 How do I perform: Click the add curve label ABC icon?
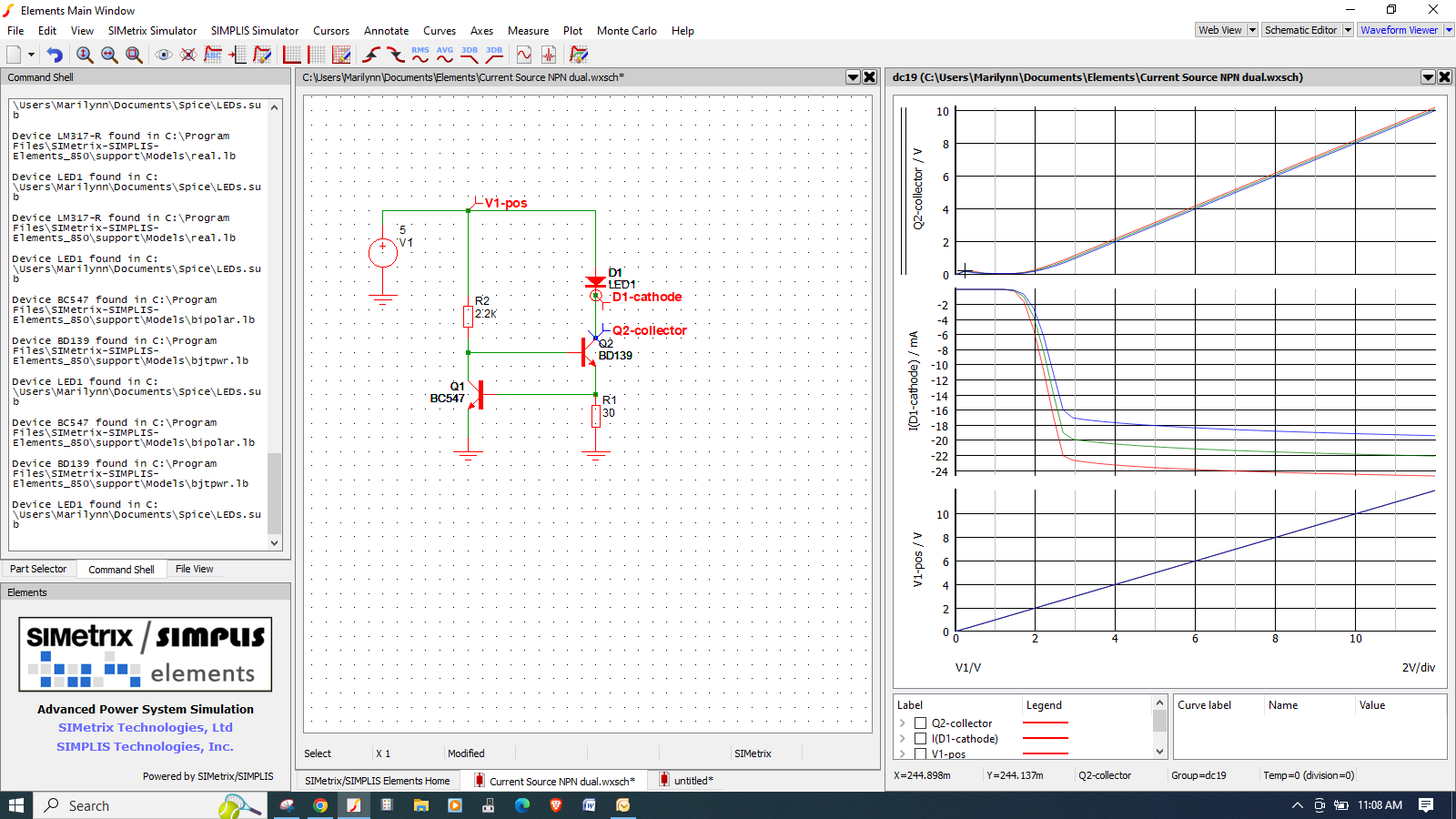[213, 55]
